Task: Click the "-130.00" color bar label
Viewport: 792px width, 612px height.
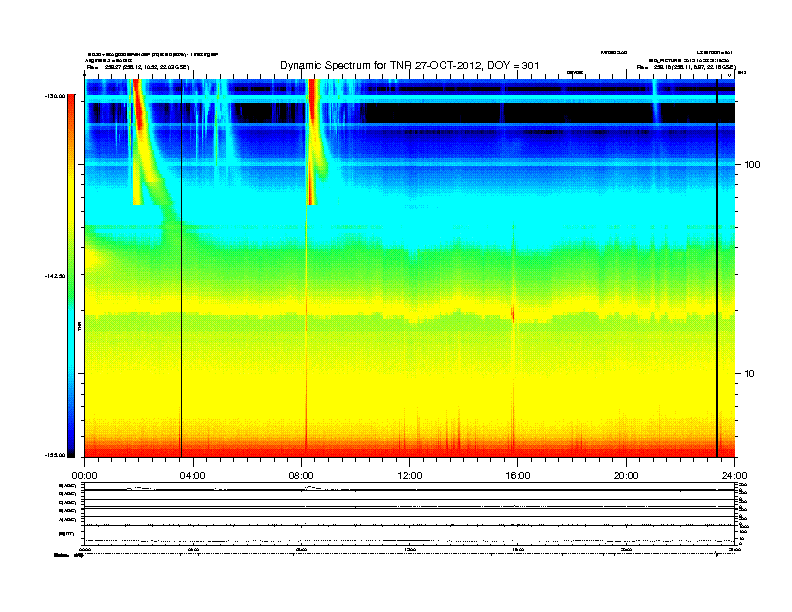Action: tap(54, 96)
